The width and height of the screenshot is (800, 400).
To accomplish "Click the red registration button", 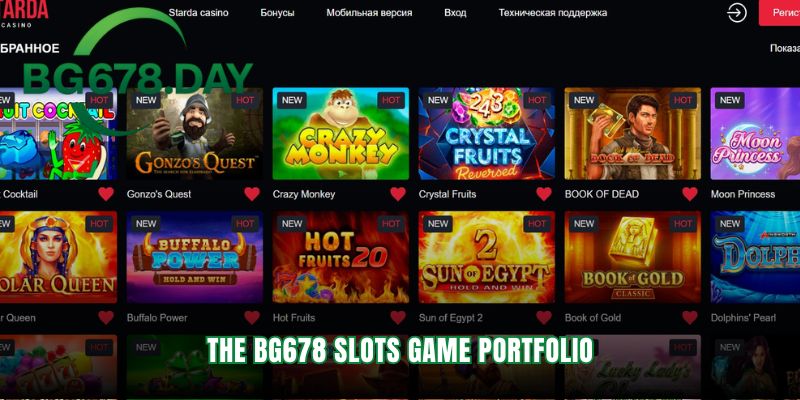I will tap(780, 13).
